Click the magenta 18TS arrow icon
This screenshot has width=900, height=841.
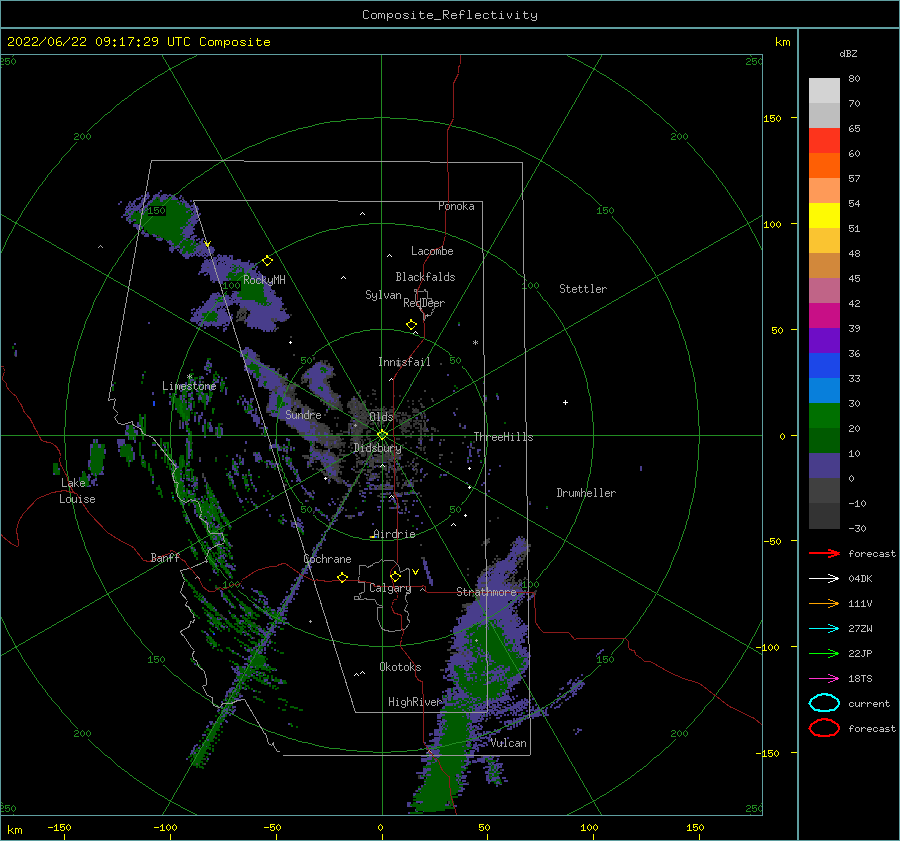click(x=824, y=679)
